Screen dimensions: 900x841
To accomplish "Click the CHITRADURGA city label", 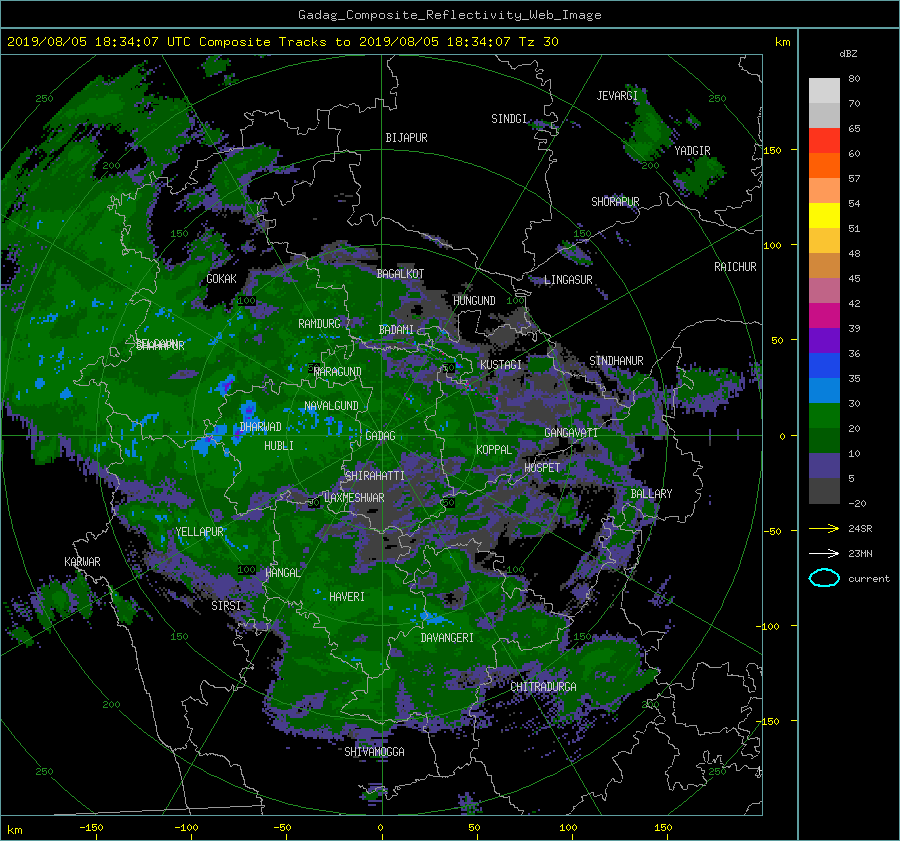I will coord(543,687).
